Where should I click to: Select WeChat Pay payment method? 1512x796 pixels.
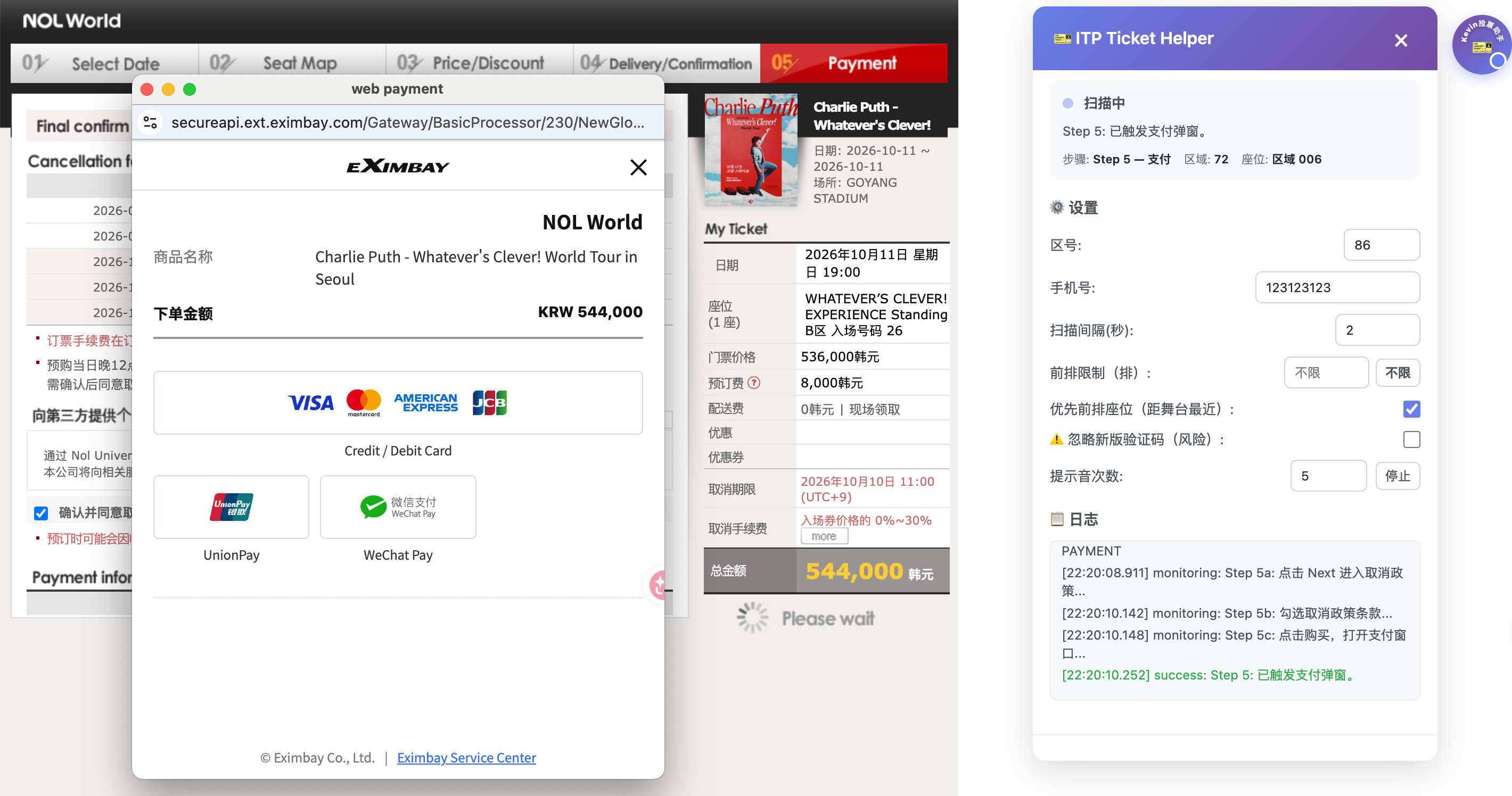pyautogui.click(x=398, y=507)
